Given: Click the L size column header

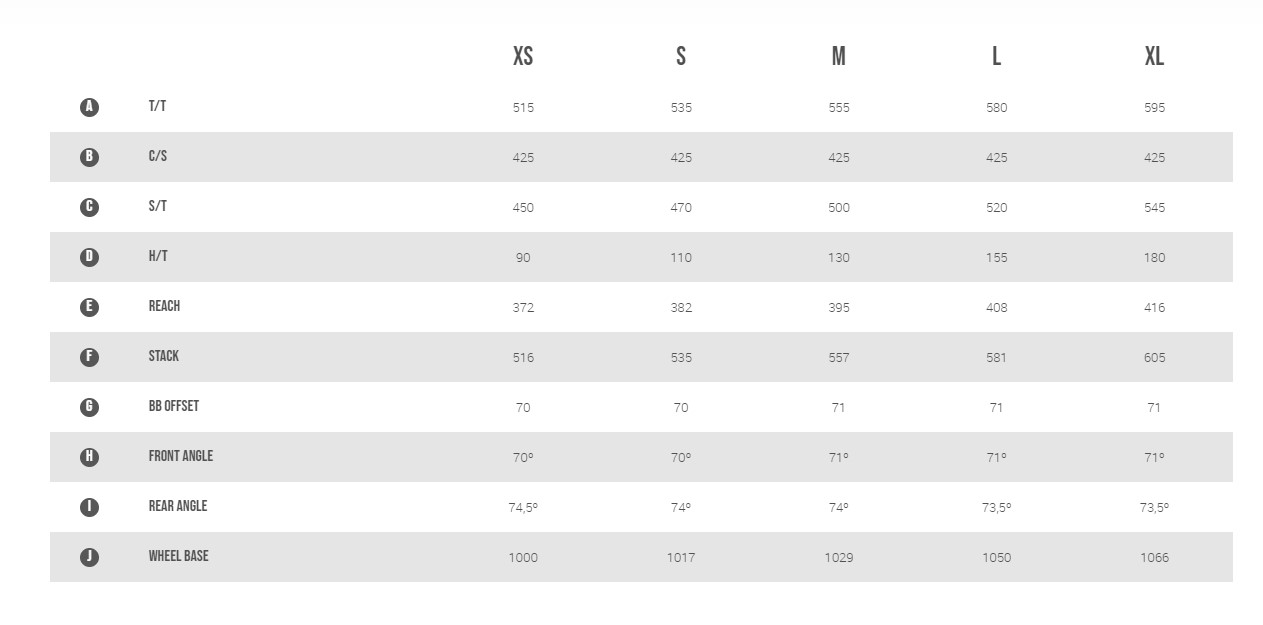Looking at the screenshot, I should point(996,56).
